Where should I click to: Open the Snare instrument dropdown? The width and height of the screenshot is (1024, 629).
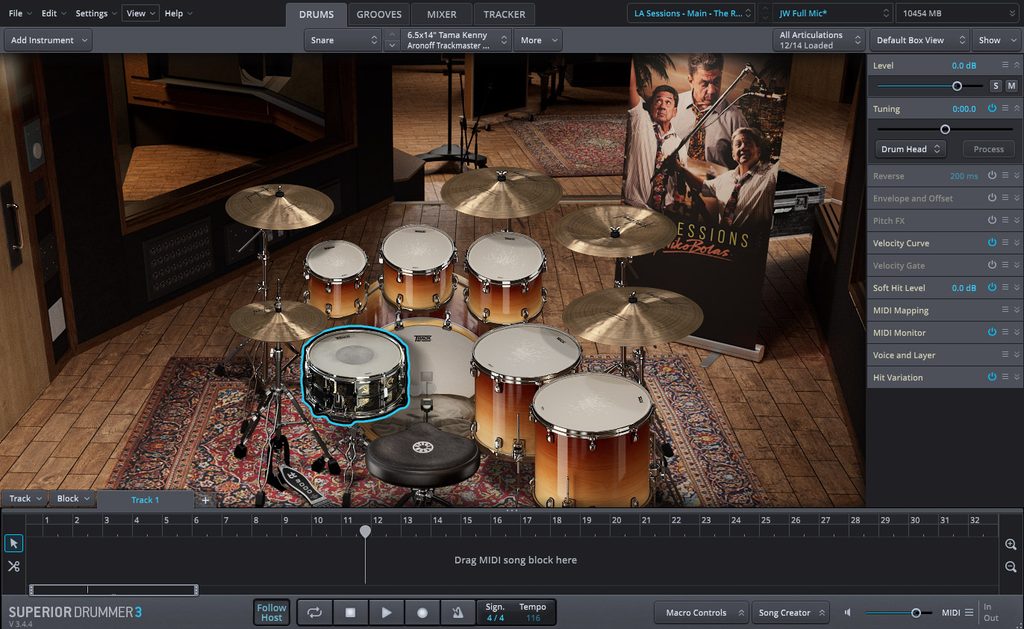point(344,40)
